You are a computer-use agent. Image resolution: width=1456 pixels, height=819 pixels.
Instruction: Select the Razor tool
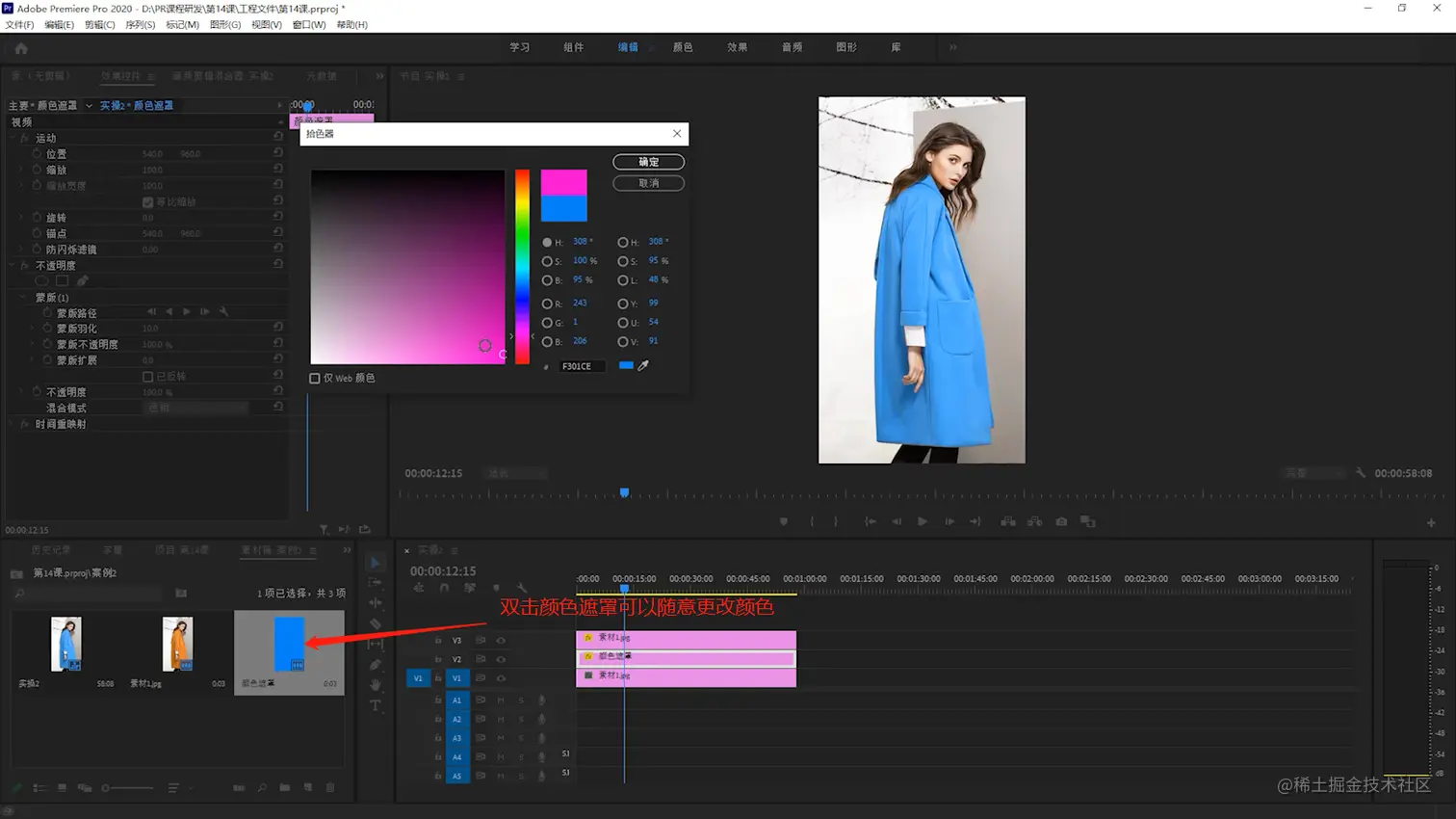pyautogui.click(x=376, y=623)
